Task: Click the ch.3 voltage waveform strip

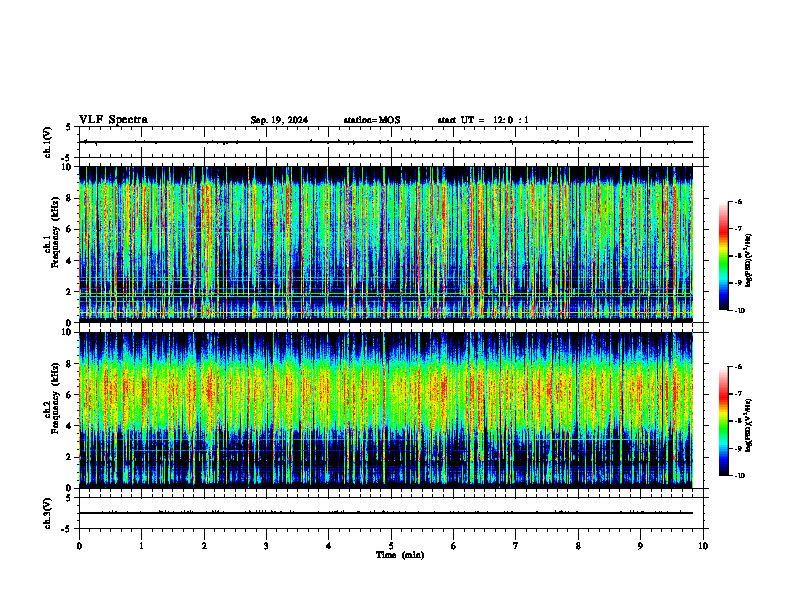Action: click(391, 513)
